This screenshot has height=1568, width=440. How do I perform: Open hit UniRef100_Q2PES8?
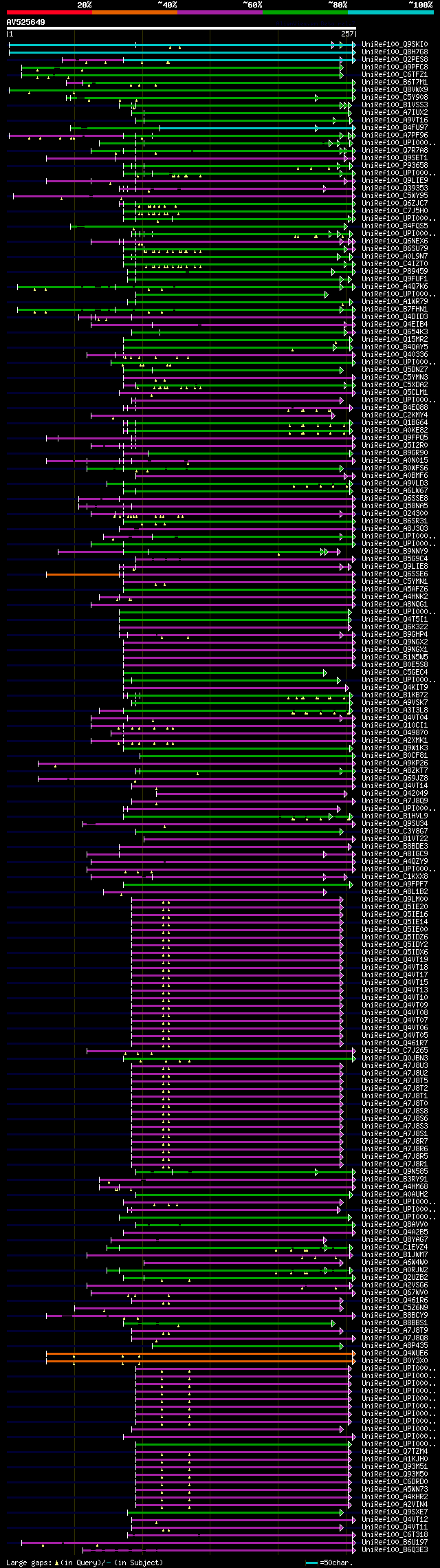(395, 60)
